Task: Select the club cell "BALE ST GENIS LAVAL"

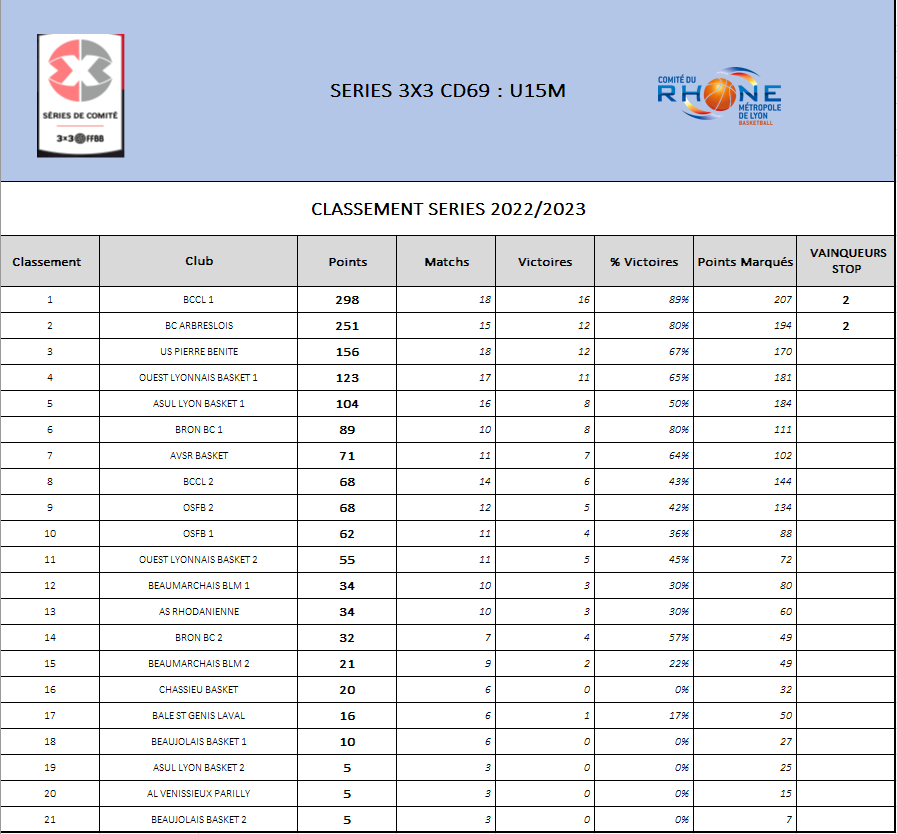Action: pyautogui.click(x=199, y=716)
